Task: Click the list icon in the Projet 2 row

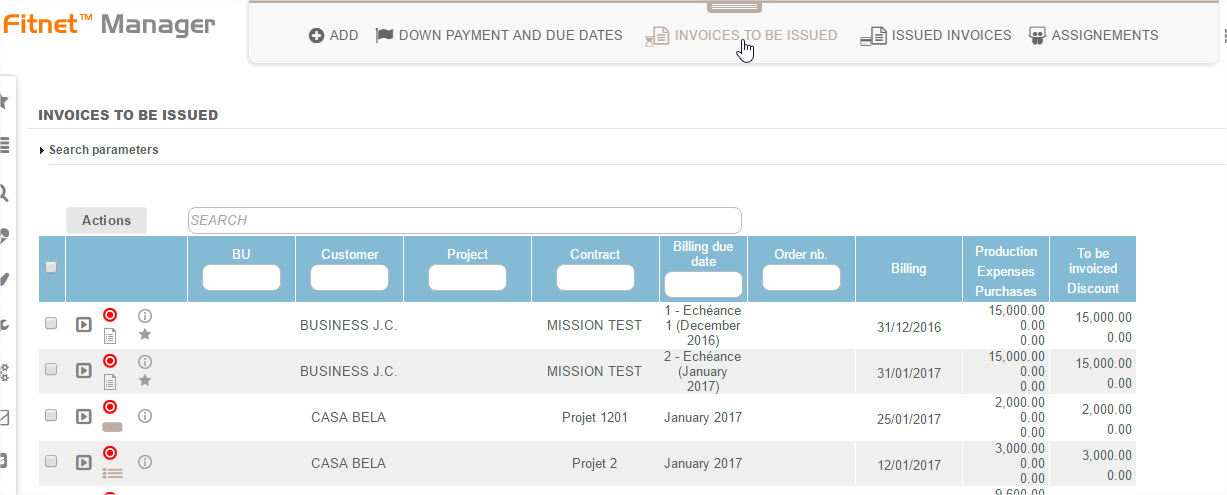Action: (112, 473)
